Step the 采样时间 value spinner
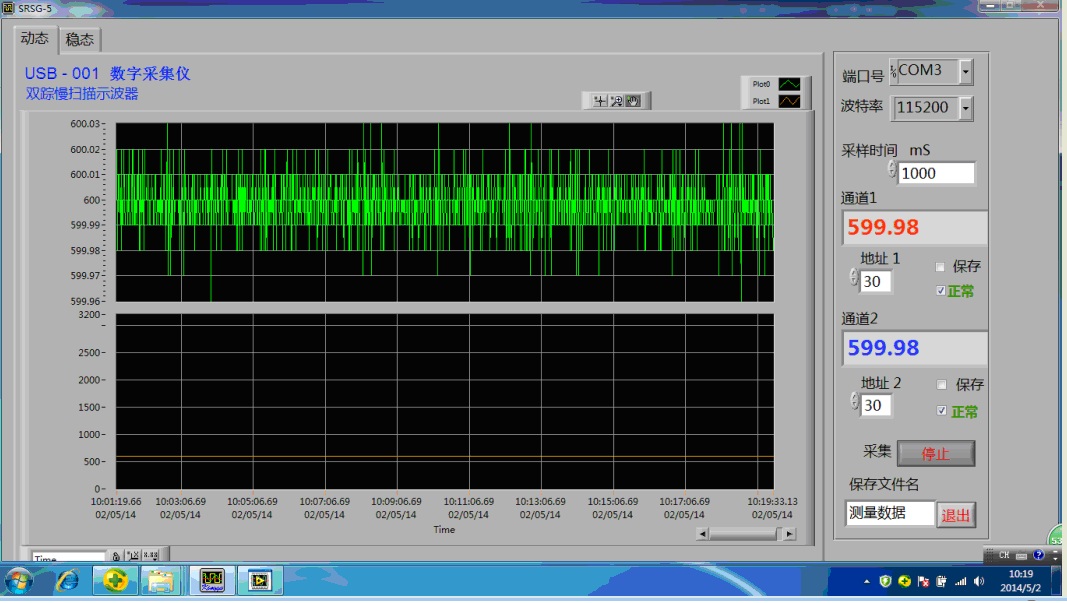 coord(891,168)
